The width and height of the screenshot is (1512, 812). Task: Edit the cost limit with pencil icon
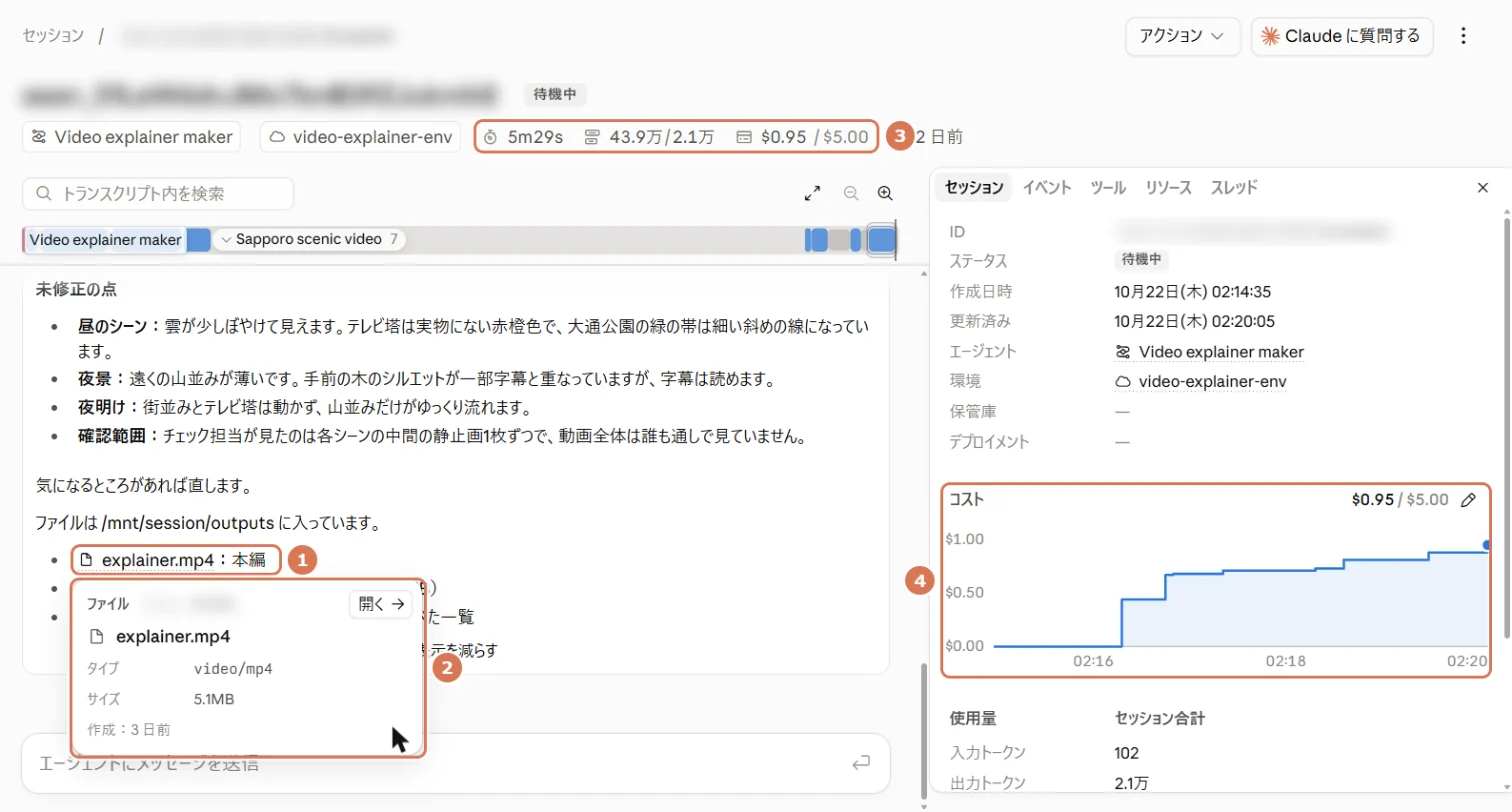pyautogui.click(x=1468, y=500)
